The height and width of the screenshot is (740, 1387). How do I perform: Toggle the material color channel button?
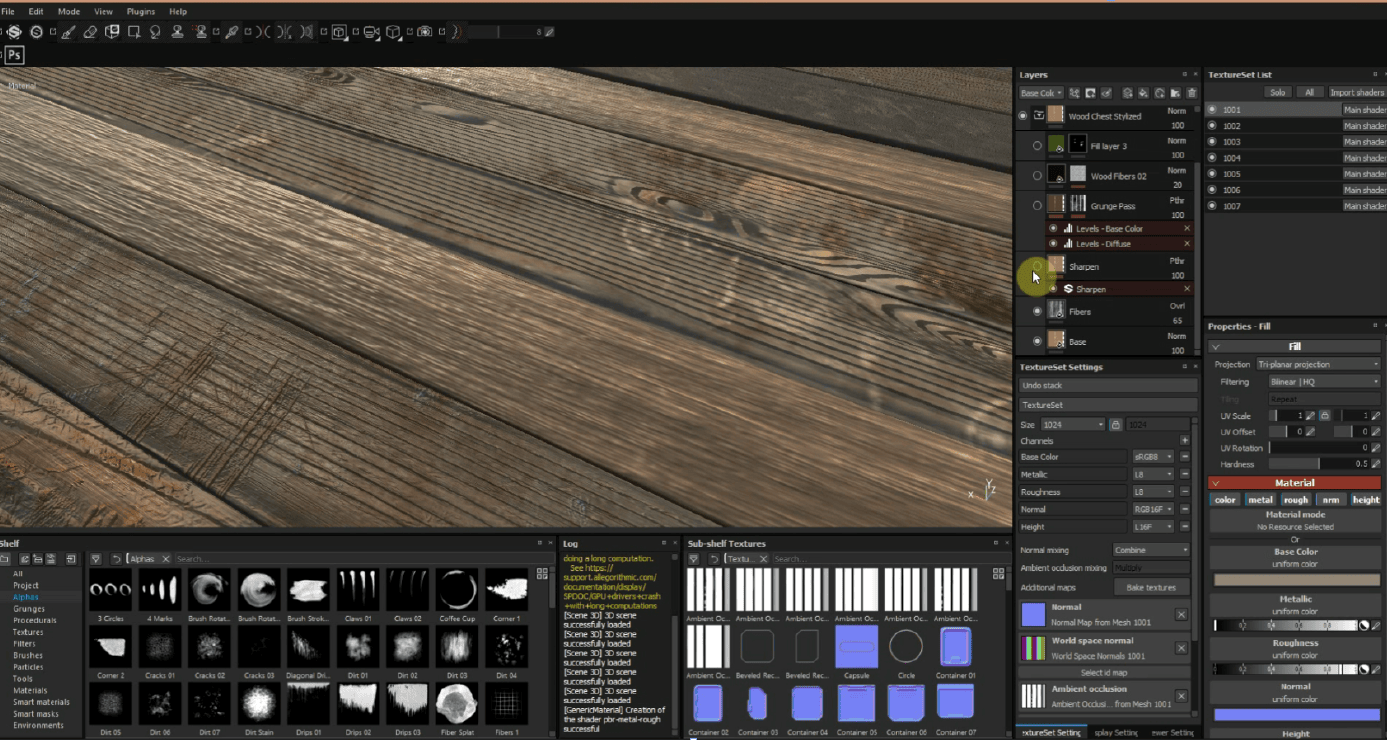1225,500
